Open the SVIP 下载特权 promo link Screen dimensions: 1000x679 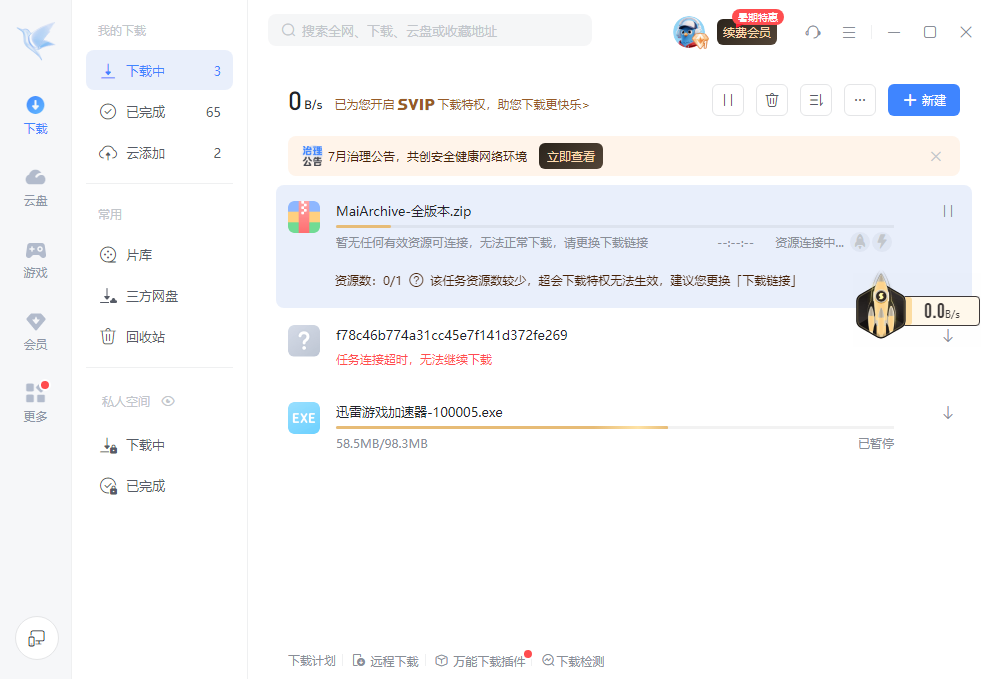pyautogui.click(x=462, y=105)
